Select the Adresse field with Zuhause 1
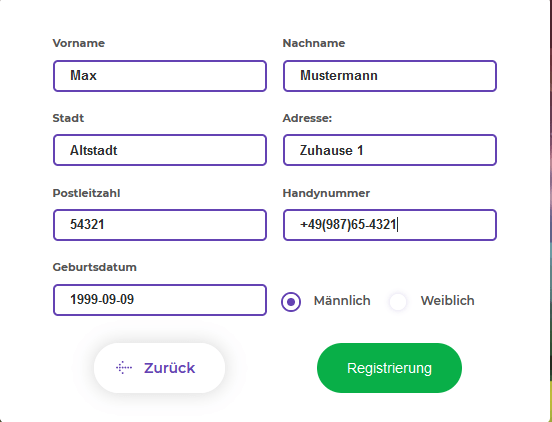Image resolution: width=552 pixels, height=422 pixels. (390, 150)
